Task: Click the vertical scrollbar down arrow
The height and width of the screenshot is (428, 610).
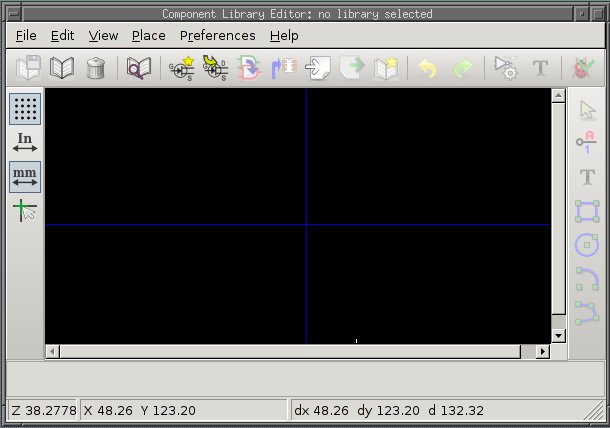Action: click(x=559, y=336)
